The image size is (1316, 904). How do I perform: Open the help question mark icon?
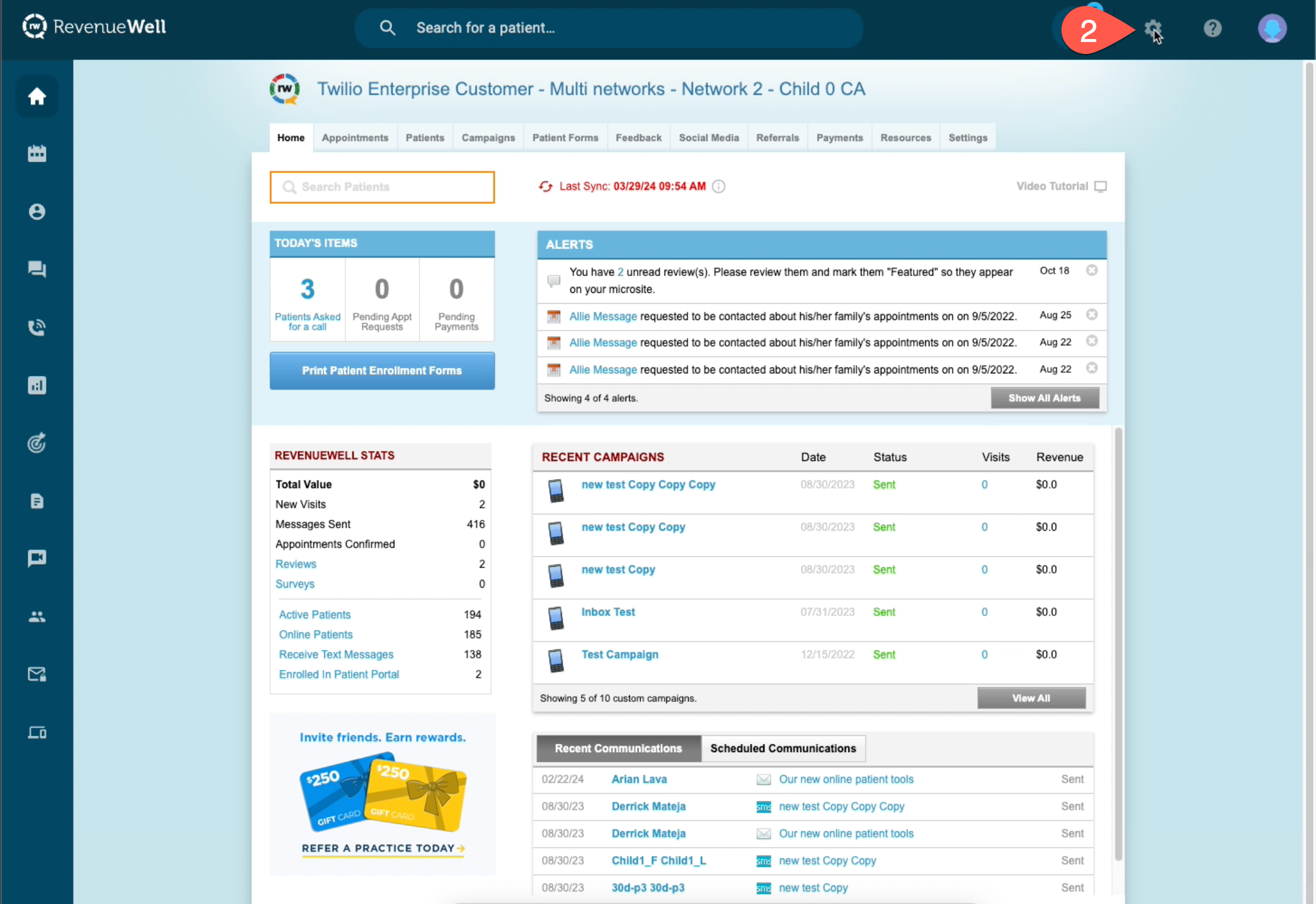(1212, 28)
